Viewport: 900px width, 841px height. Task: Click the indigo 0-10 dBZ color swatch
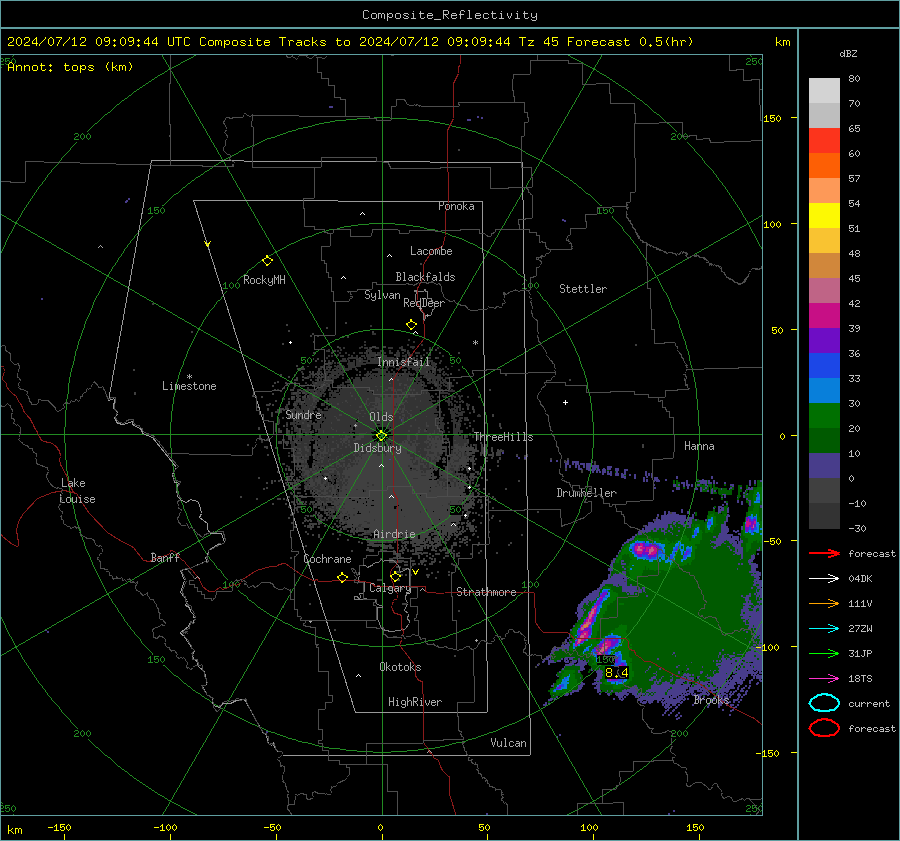[824, 466]
